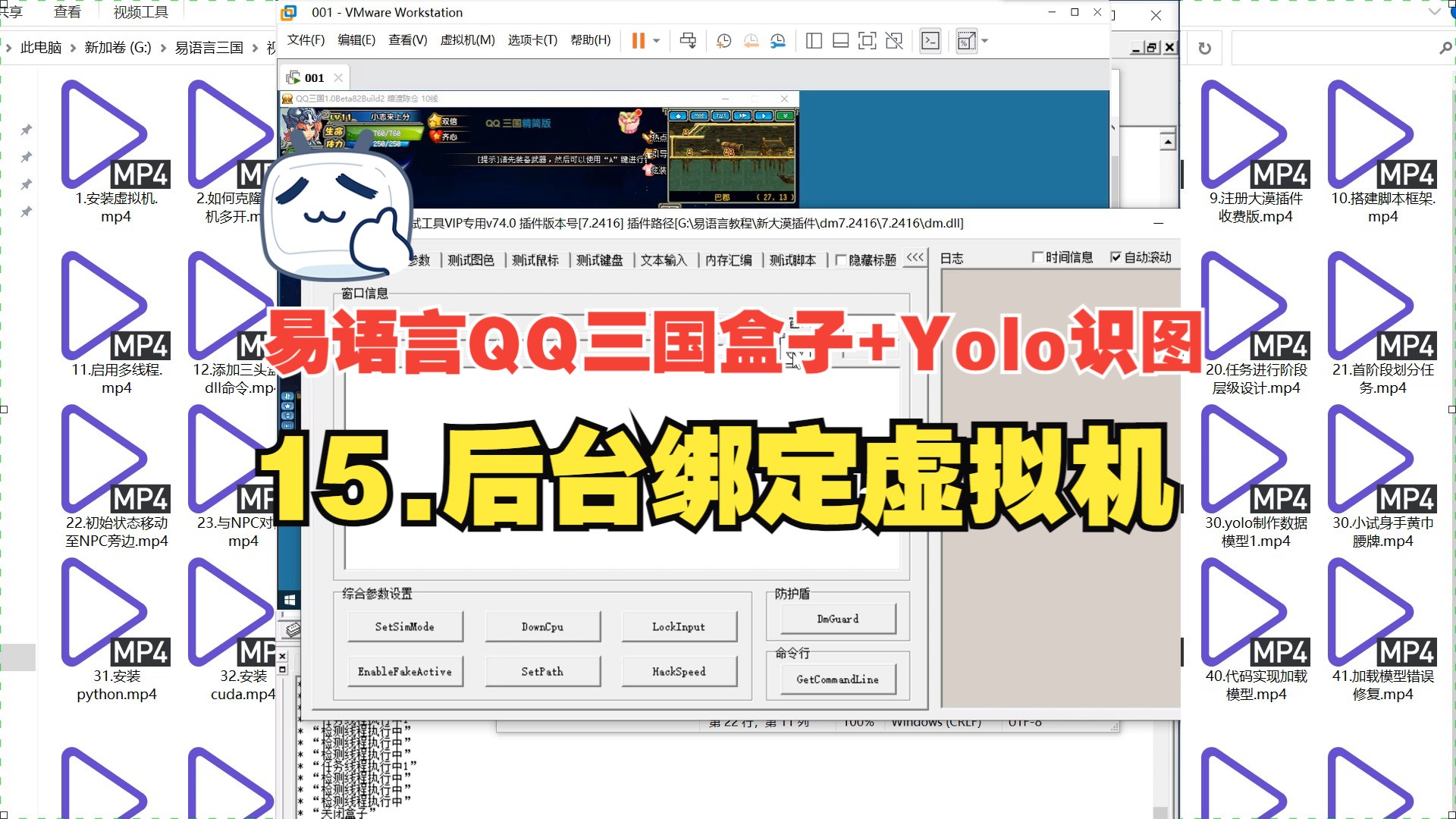This screenshot has width=1456, height=819.
Task: Click 此电脑 in Explorer address breadcrumb
Action: [41, 48]
